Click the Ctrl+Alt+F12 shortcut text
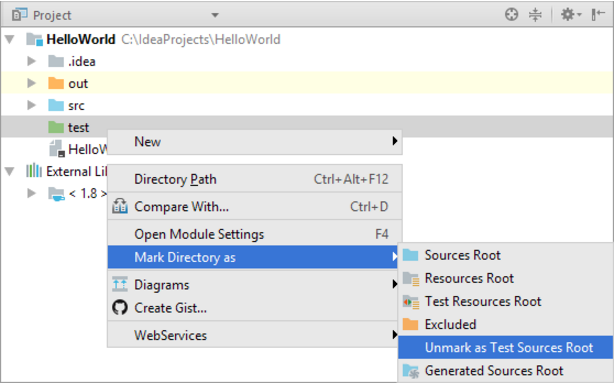Image resolution: width=615 pixels, height=383 pixels. [x=351, y=179]
